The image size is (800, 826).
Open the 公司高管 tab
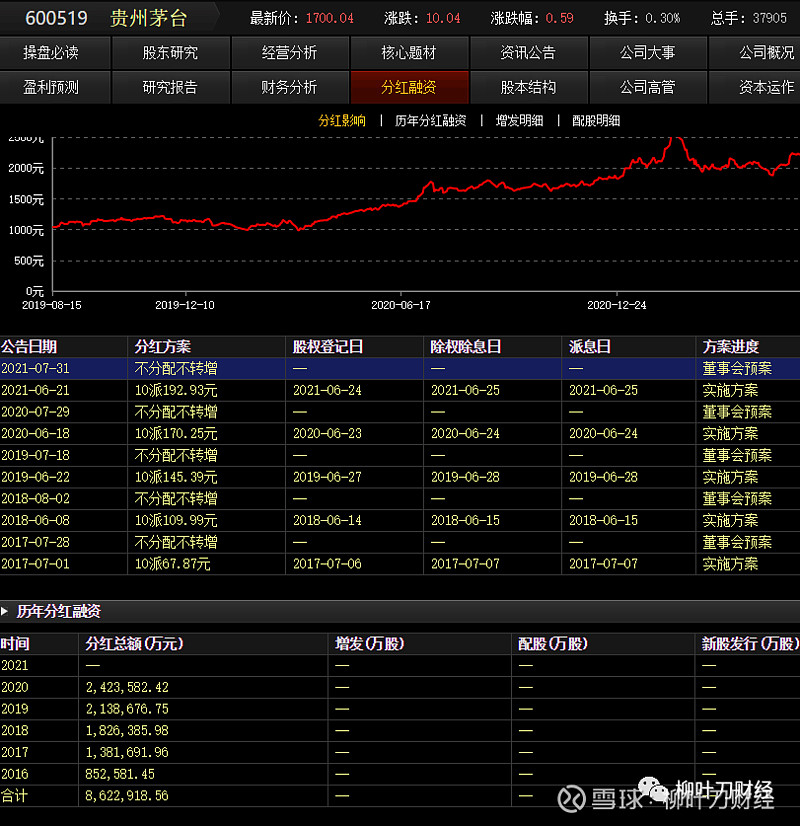(648, 87)
